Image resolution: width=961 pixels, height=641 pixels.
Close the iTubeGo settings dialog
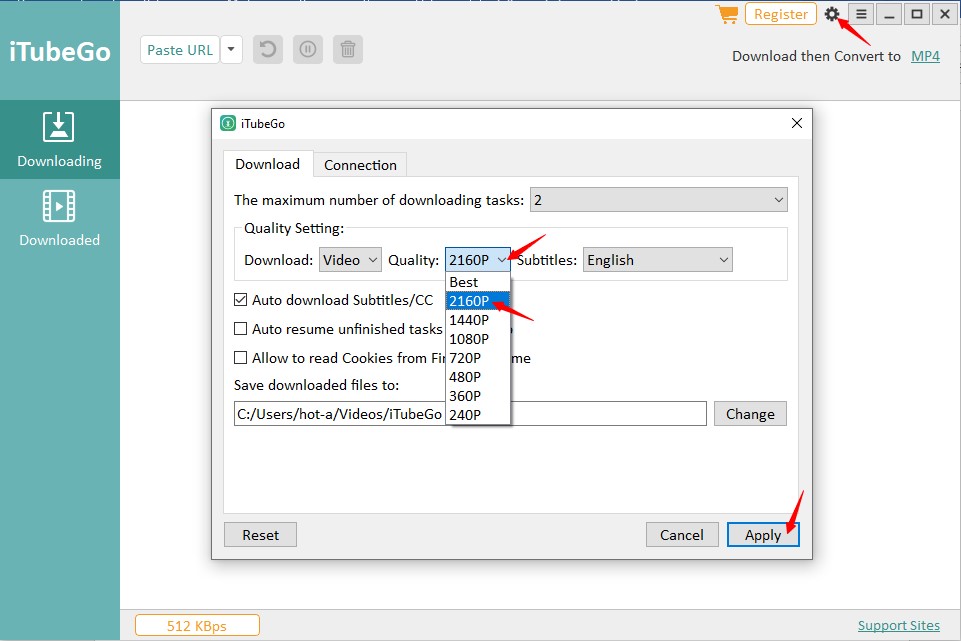[797, 123]
